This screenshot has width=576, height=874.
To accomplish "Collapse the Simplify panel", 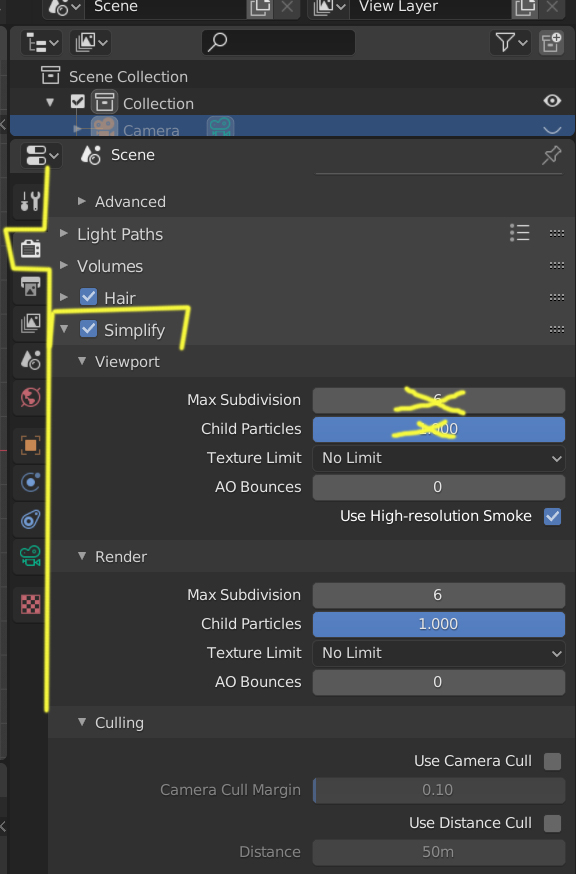I will (64, 329).
